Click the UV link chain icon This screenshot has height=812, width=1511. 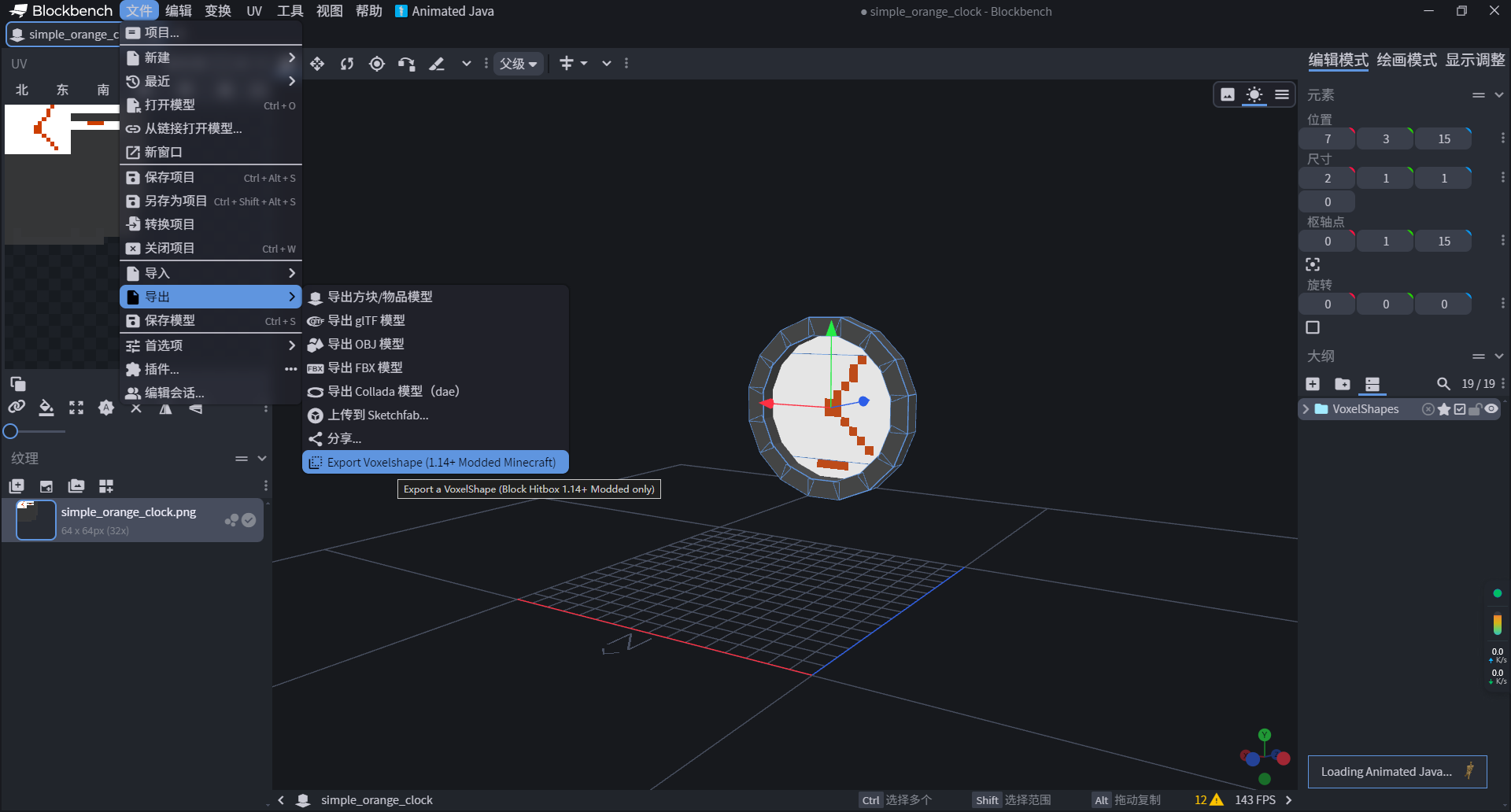tap(17, 408)
